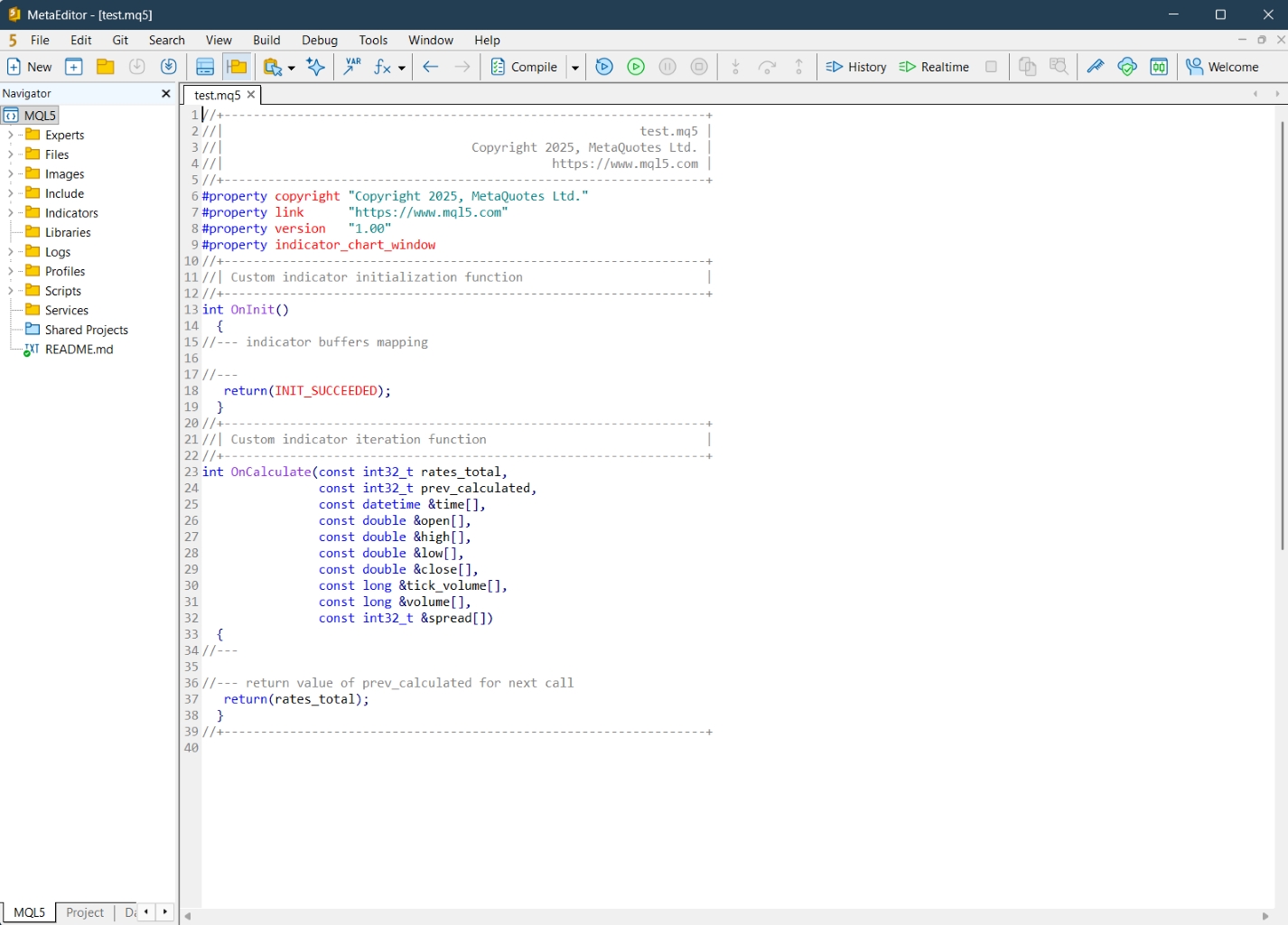Click the vertical scrollbar in editor

[x=1282, y=334]
